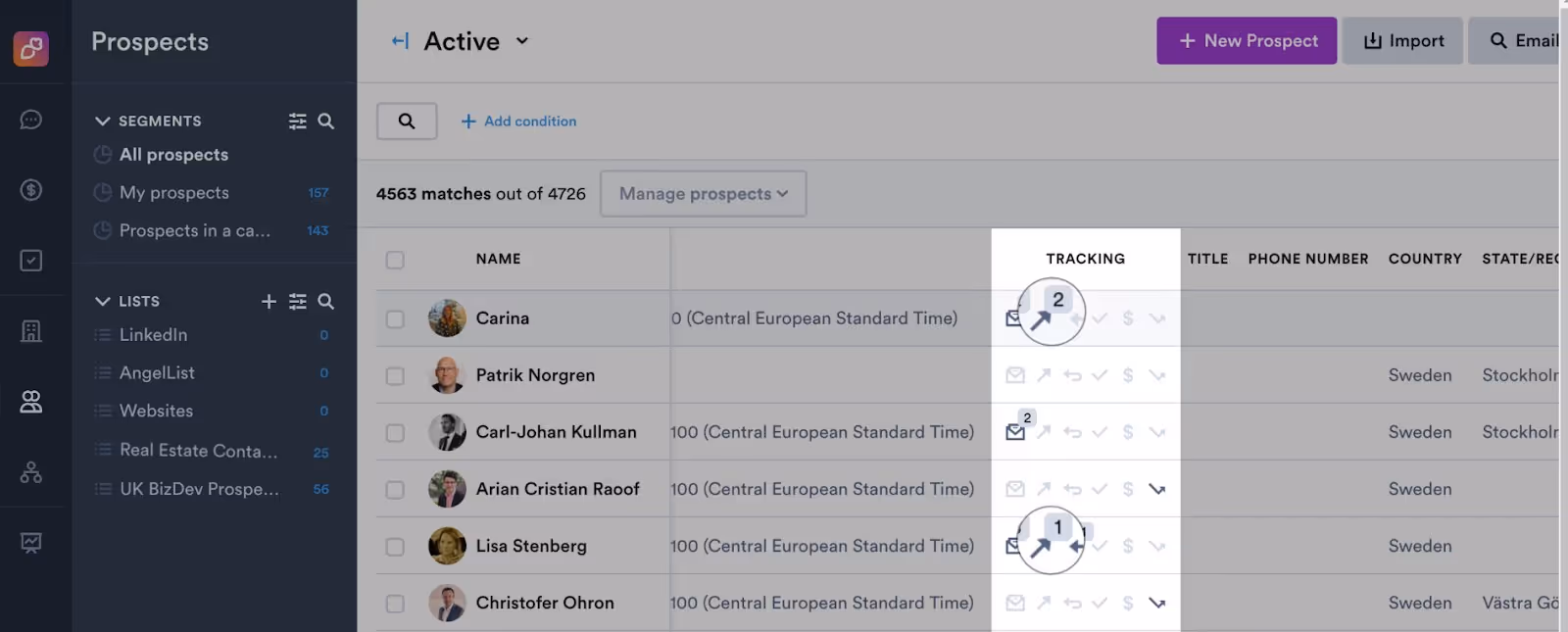Image resolution: width=1568 pixels, height=632 pixels.
Task: Select the prospects people icon in sidebar
Action: 31,402
